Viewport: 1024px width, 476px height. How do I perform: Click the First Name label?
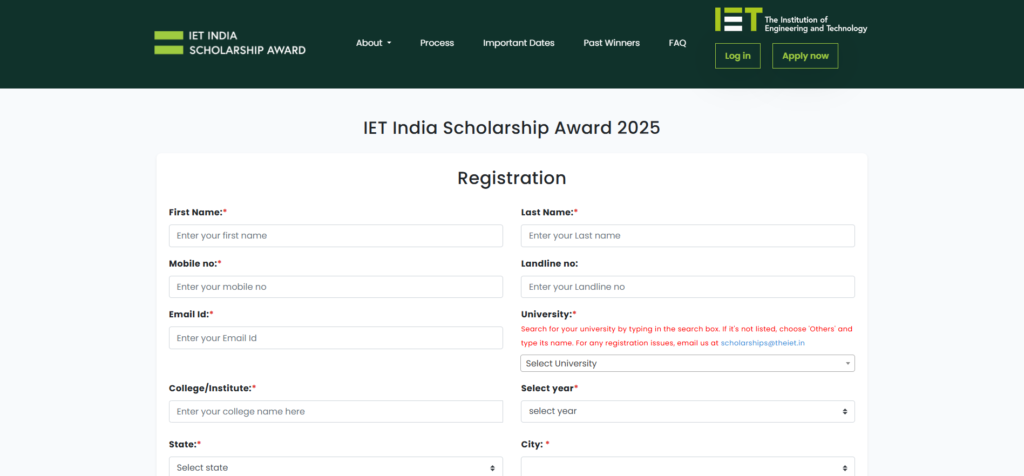point(198,212)
